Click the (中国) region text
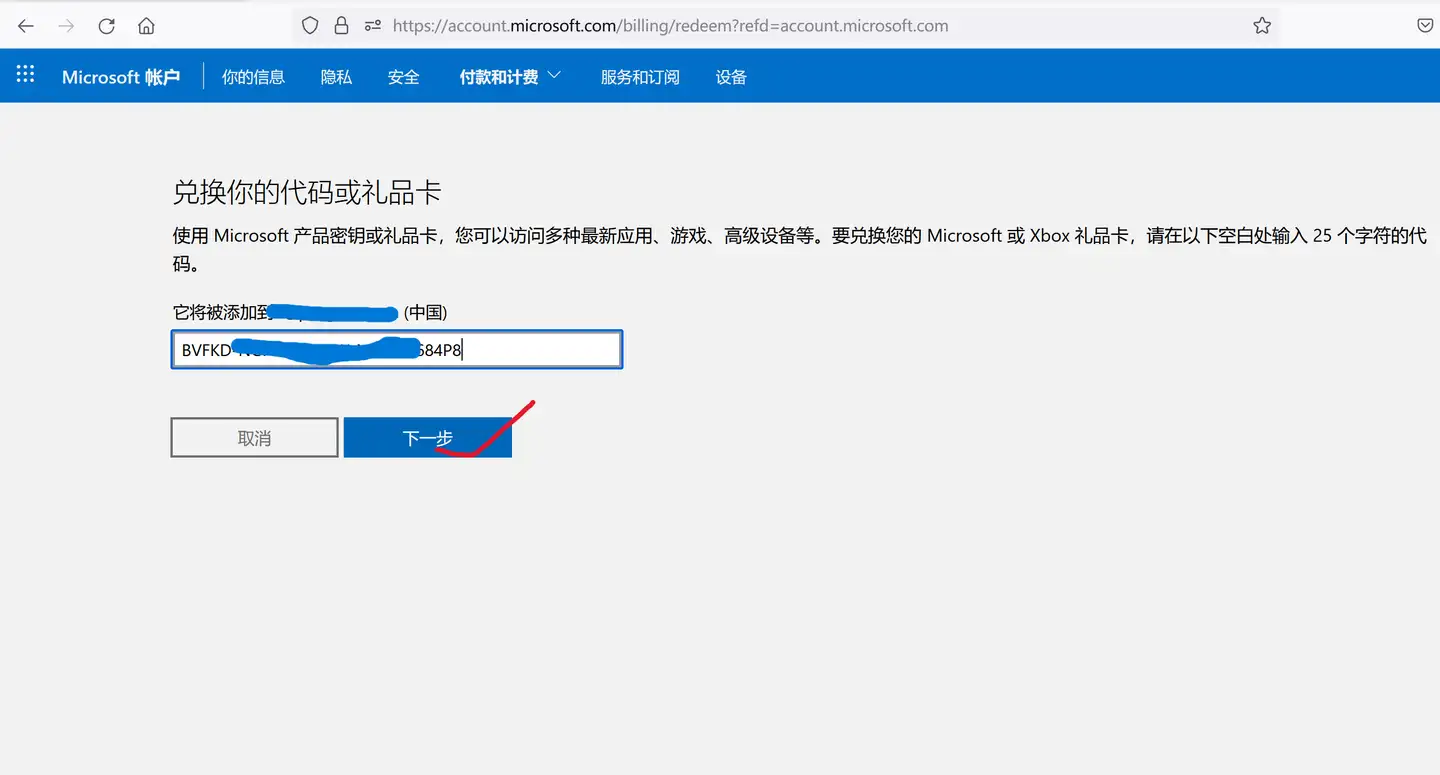This screenshot has width=1440, height=775. tap(425, 312)
